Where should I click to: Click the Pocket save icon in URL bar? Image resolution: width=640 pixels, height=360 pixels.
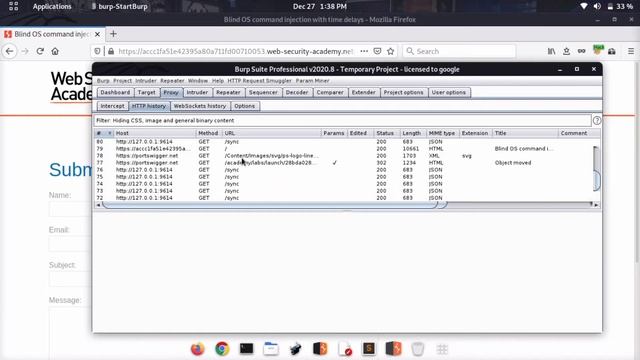tap(378, 51)
